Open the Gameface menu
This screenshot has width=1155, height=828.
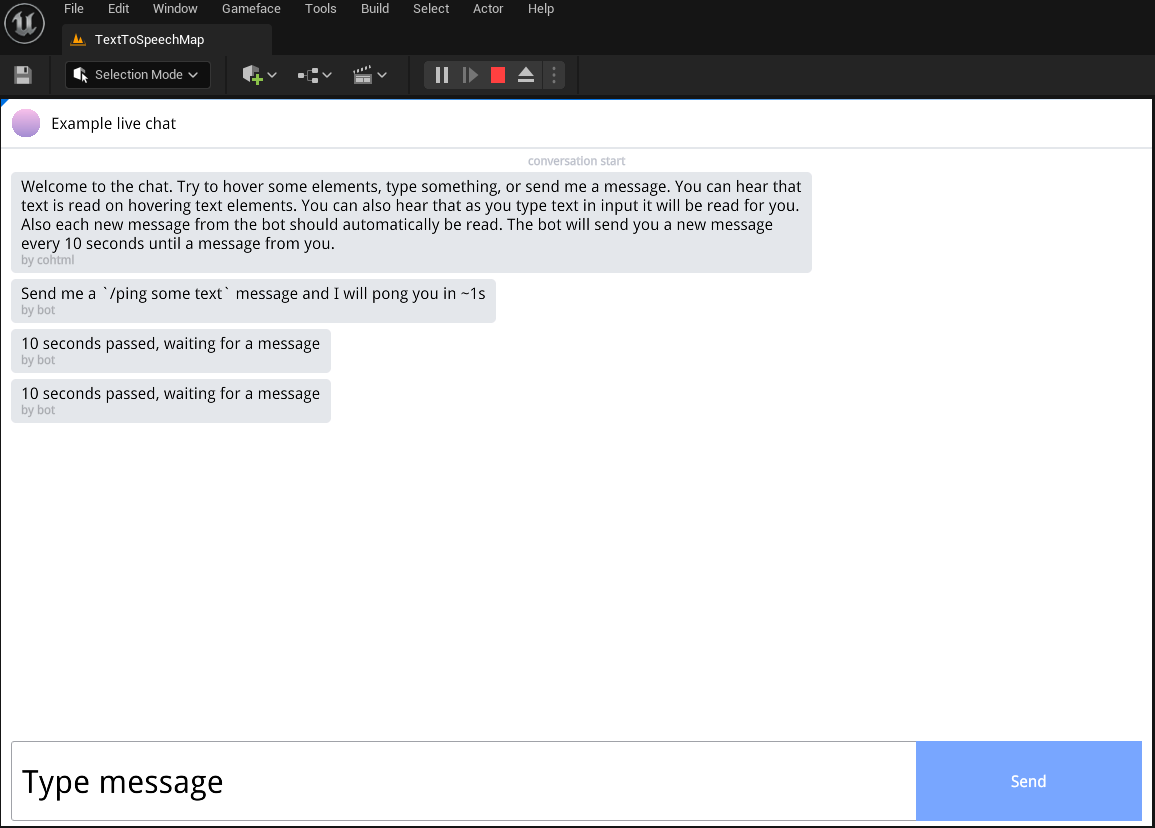(x=251, y=9)
